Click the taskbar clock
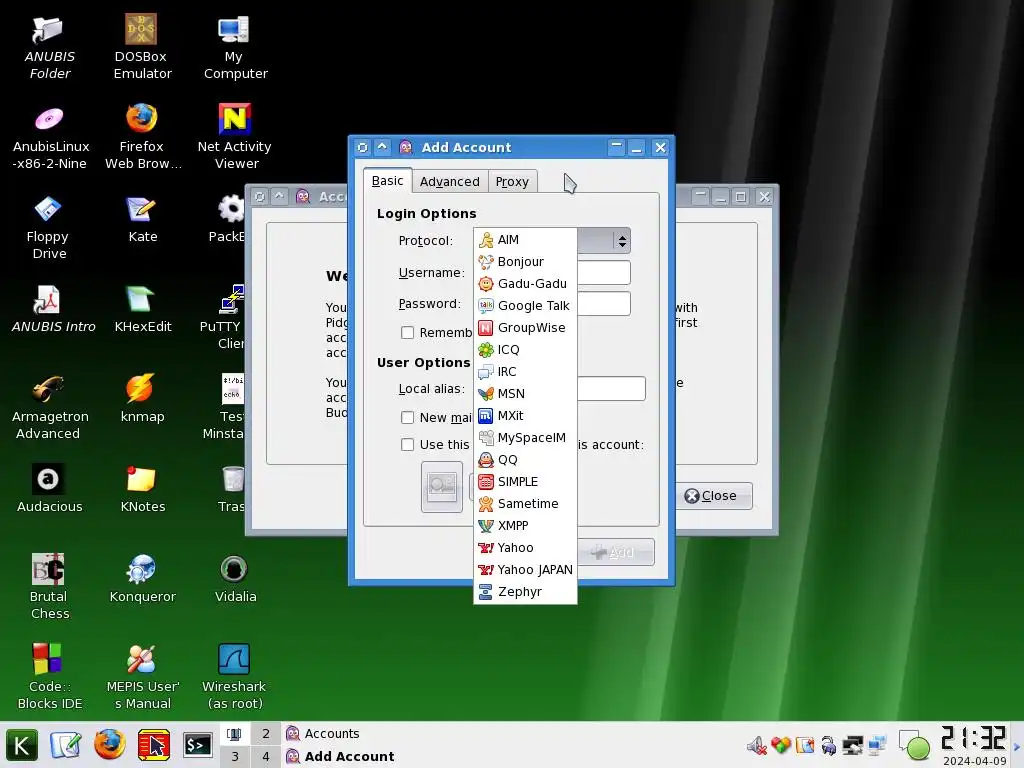The image size is (1024, 768). 973,744
